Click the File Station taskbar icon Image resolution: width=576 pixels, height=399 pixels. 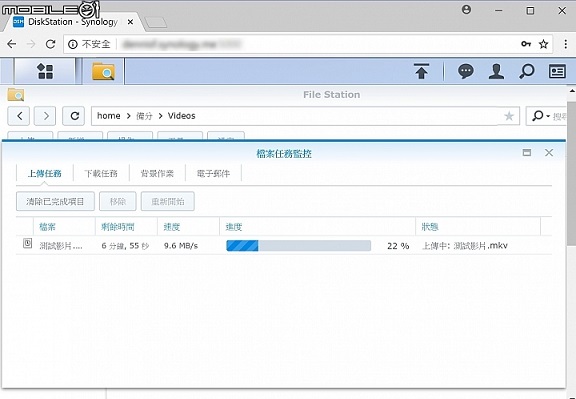(x=103, y=71)
